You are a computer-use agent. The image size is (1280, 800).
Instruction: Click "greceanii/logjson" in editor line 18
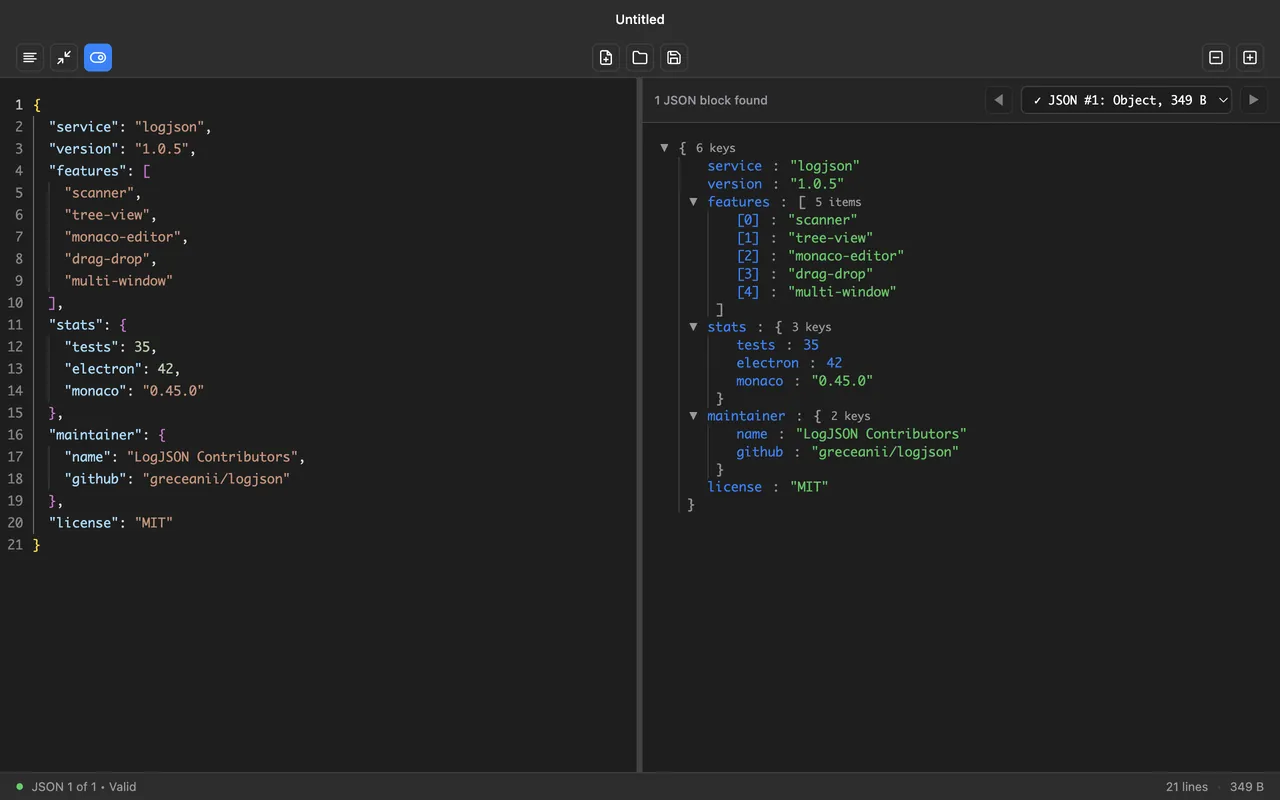tap(216, 479)
